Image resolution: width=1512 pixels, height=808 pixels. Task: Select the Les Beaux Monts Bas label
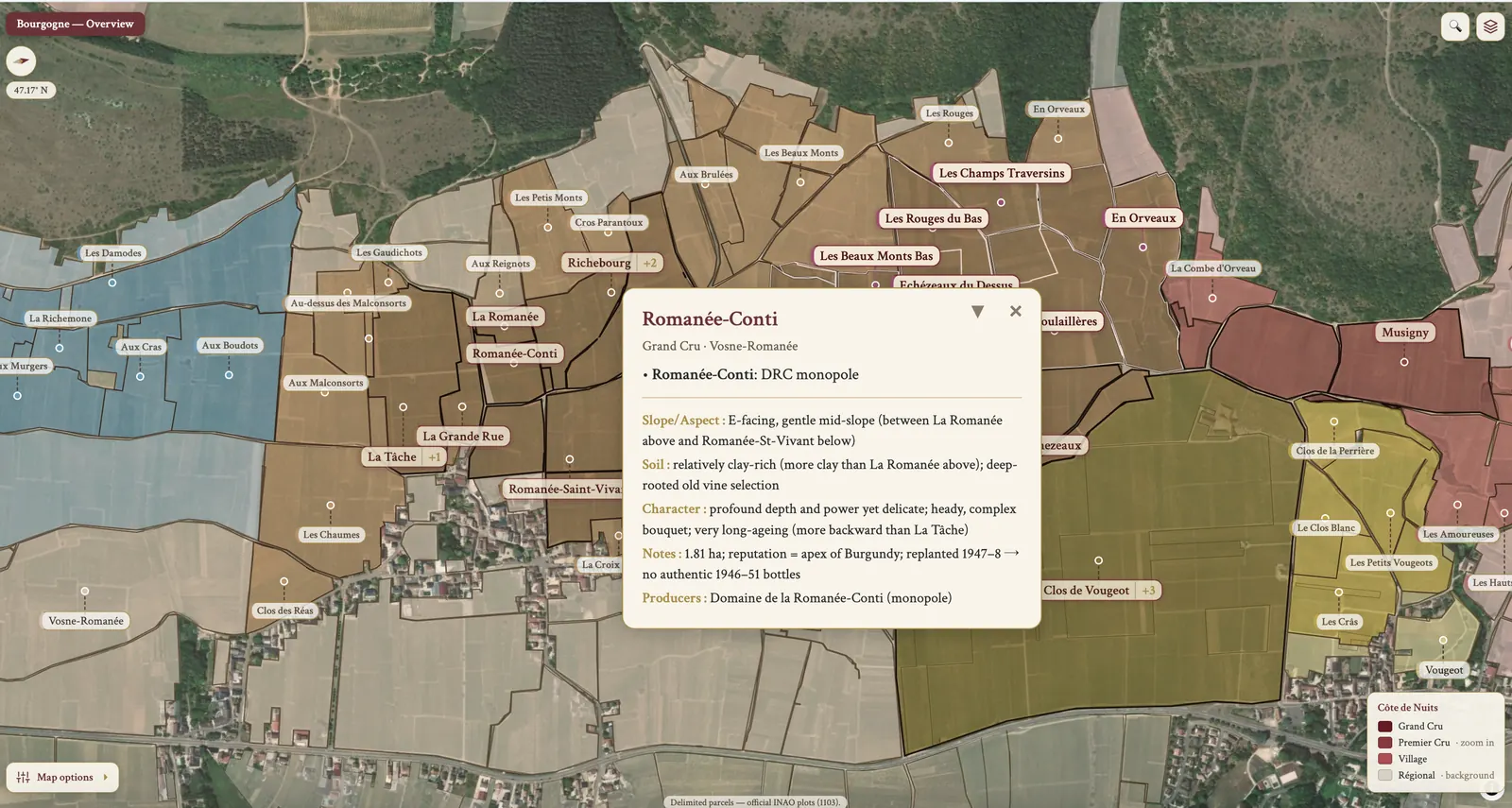(876, 256)
